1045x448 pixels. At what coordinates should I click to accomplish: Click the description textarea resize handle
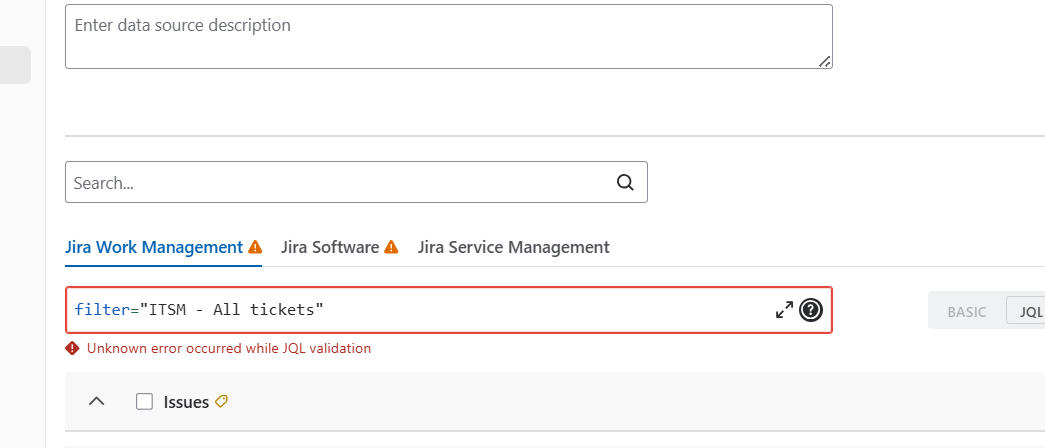(824, 61)
